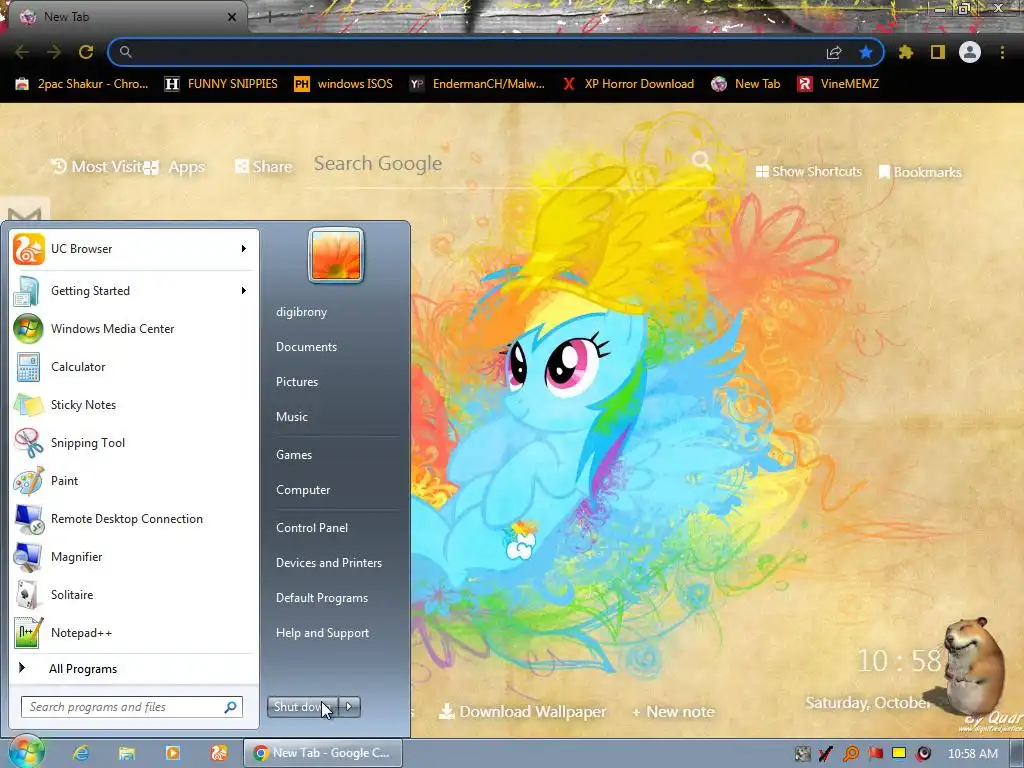Open Remote Desktop Connection
Screen dimensions: 1024x768
pyautogui.click(x=134, y=519)
